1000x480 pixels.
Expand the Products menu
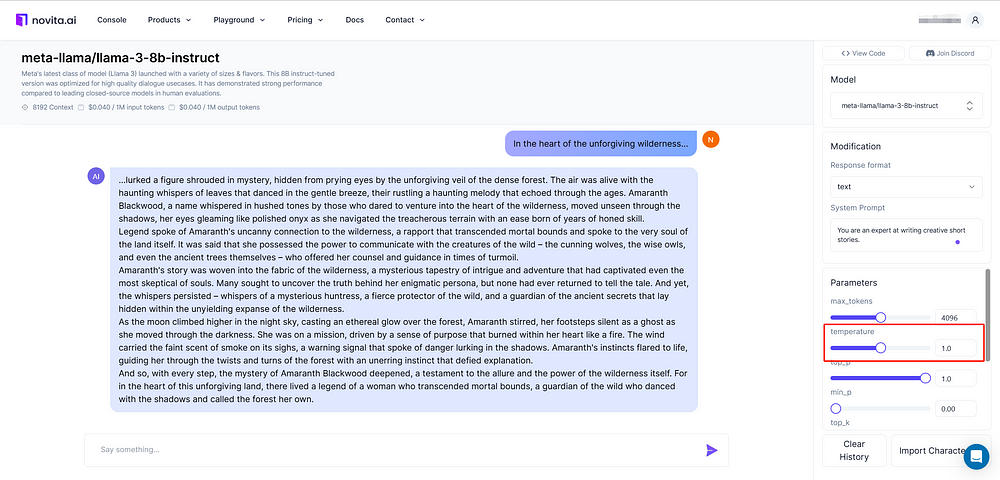coord(169,20)
